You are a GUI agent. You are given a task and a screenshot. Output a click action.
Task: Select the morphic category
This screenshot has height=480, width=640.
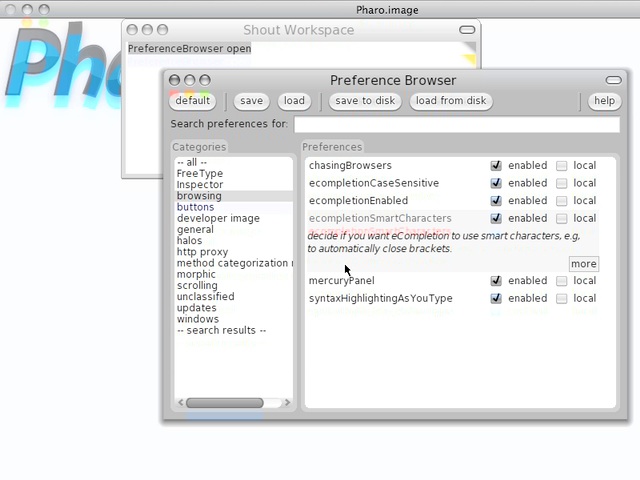[x=233, y=274]
